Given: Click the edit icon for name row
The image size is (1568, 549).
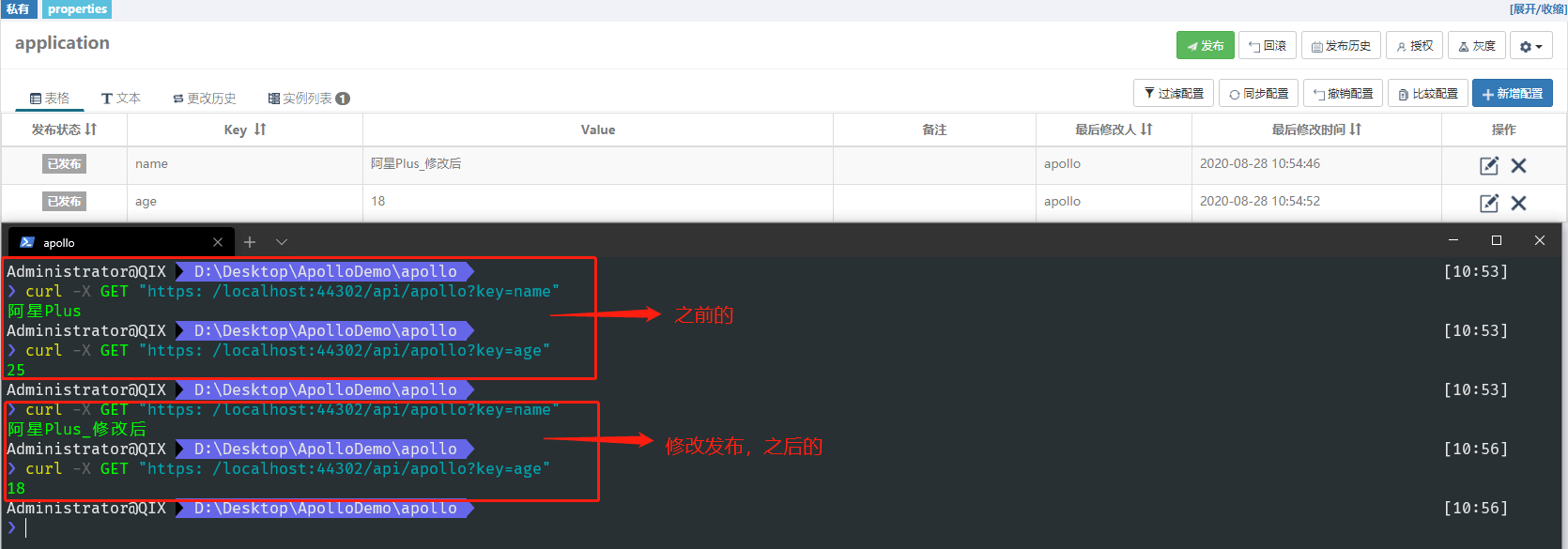Looking at the screenshot, I should (1488, 165).
